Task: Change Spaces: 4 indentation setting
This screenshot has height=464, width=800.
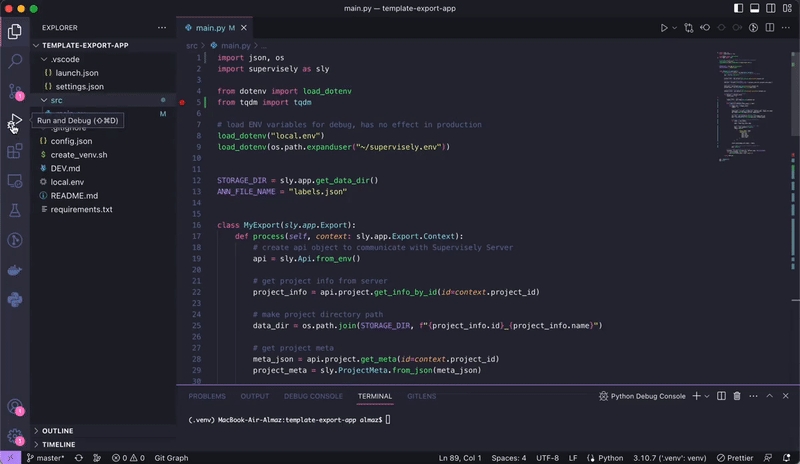Action: [x=509, y=458]
